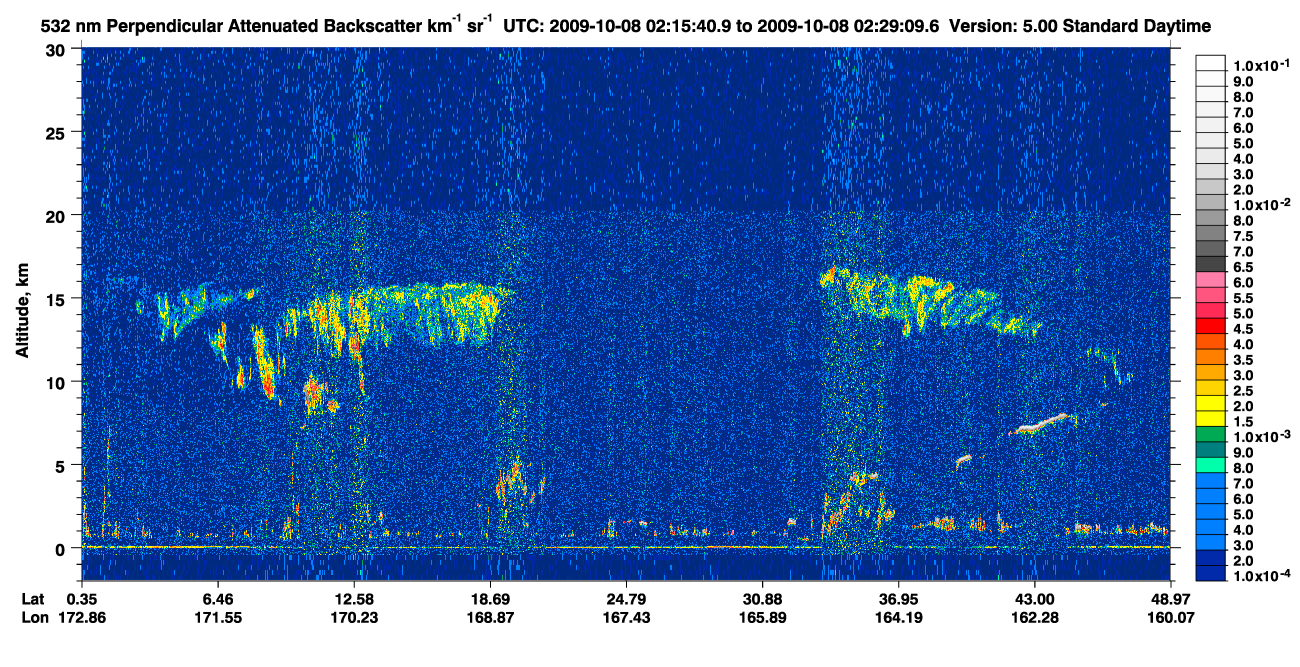Screen dimensions: 1300x667
Task: Click colorbar label 1.5
Action: tap(1243, 421)
